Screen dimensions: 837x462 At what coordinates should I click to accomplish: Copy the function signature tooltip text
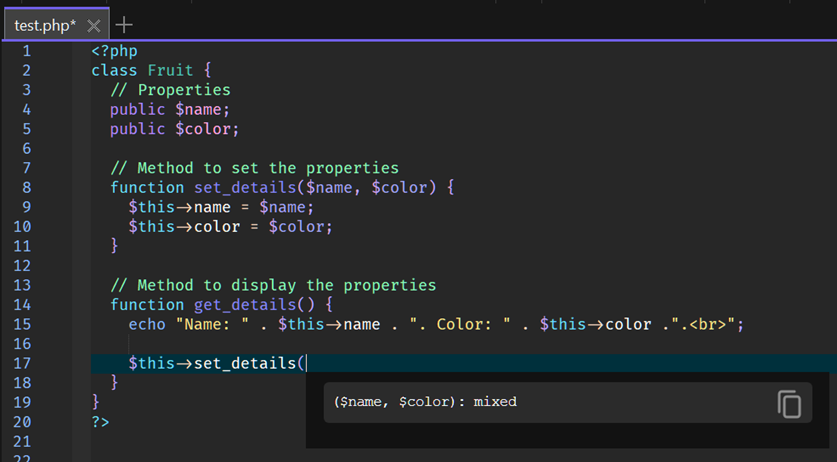click(789, 404)
